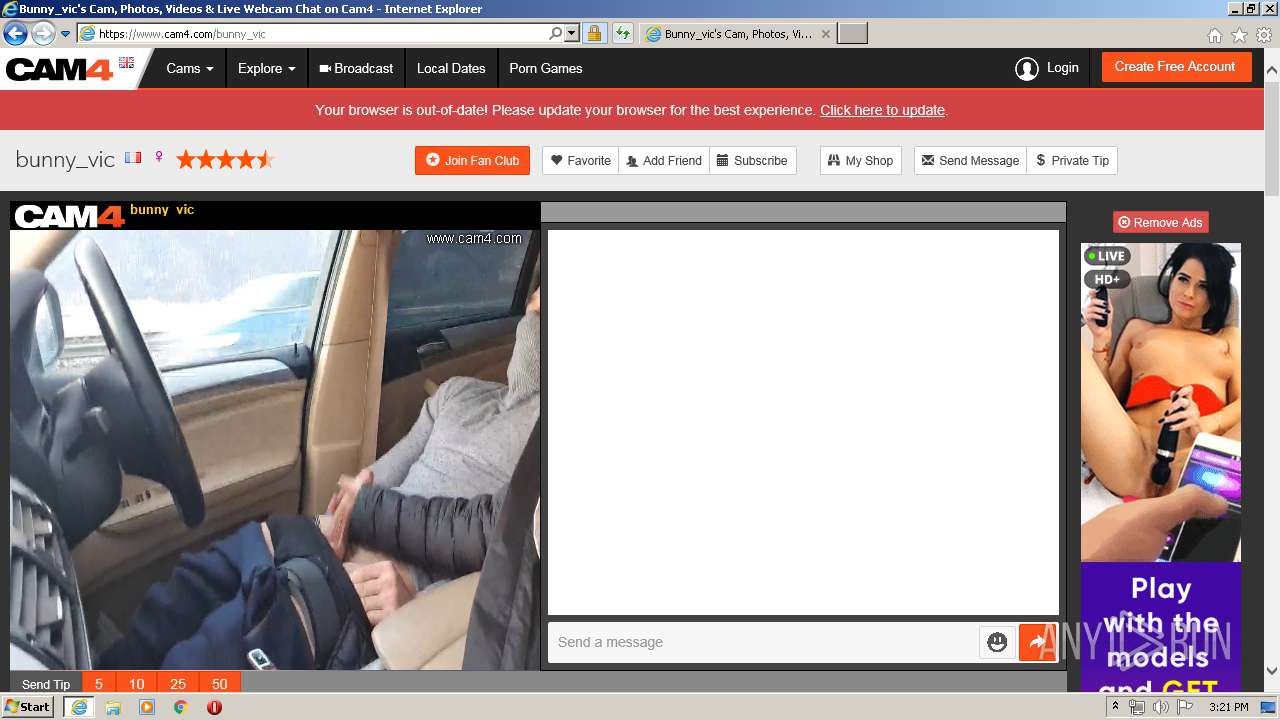The height and width of the screenshot is (720, 1280).
Task: Open the Cams dropdown menu
Action: (190, 69)
